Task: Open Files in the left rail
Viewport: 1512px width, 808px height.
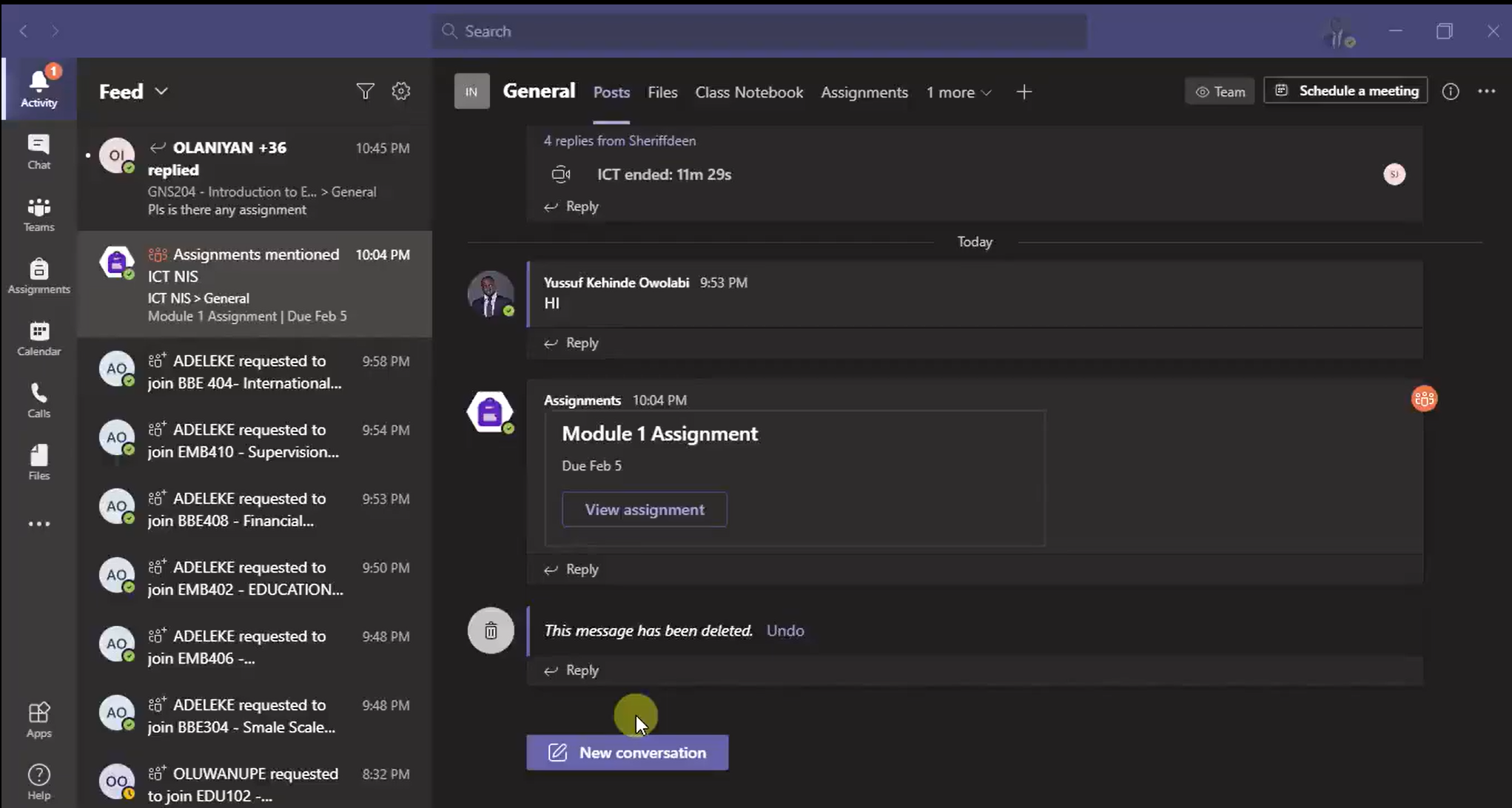Action: [x=38, y=462]
